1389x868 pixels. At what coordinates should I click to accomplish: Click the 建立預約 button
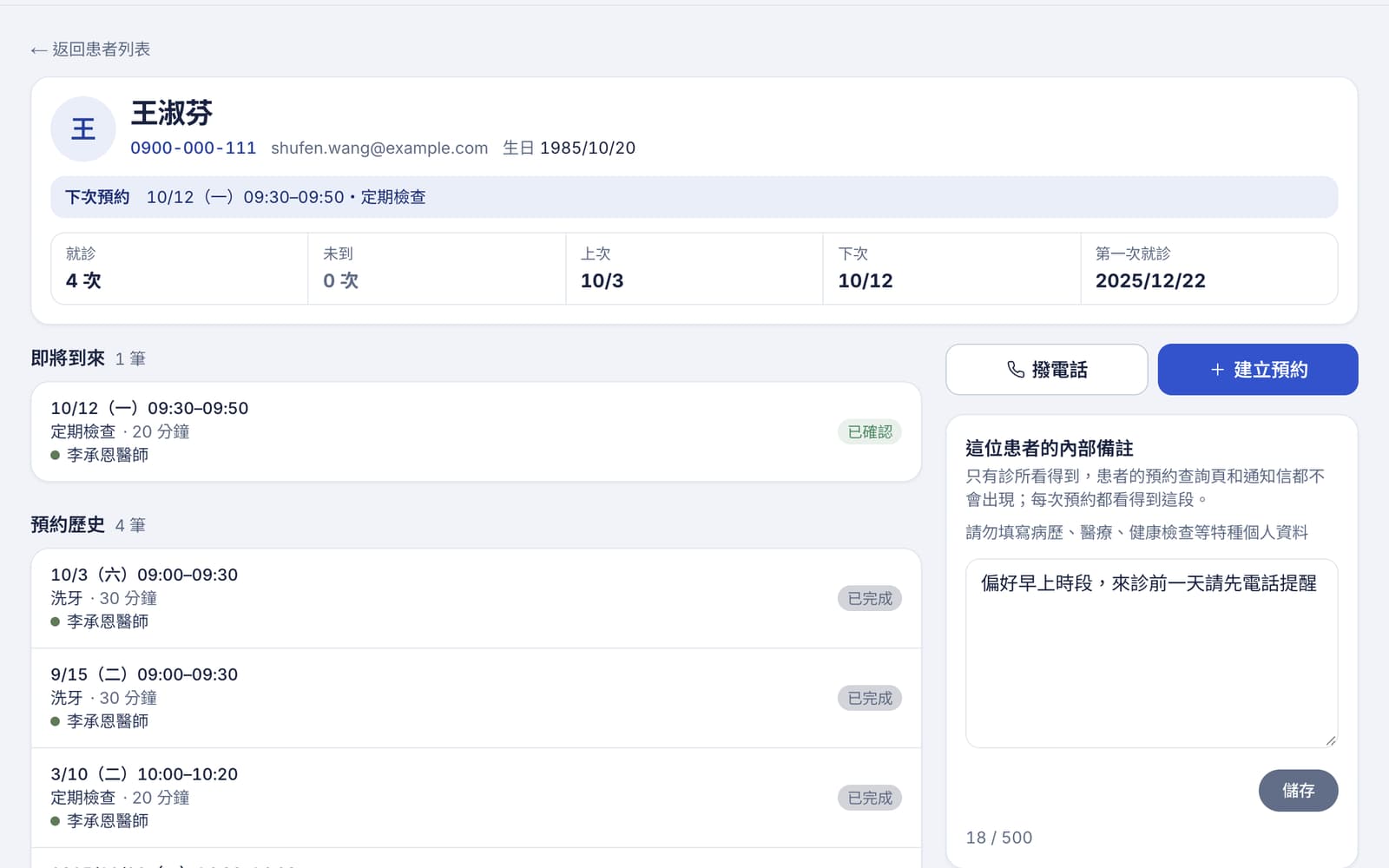tap(1258, 370)
